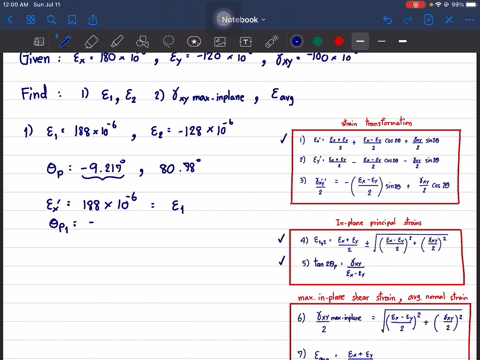480x360 pixels.
Task: Add a new page to the notebook
Action: pyautogui.click(x=428, y=20)
